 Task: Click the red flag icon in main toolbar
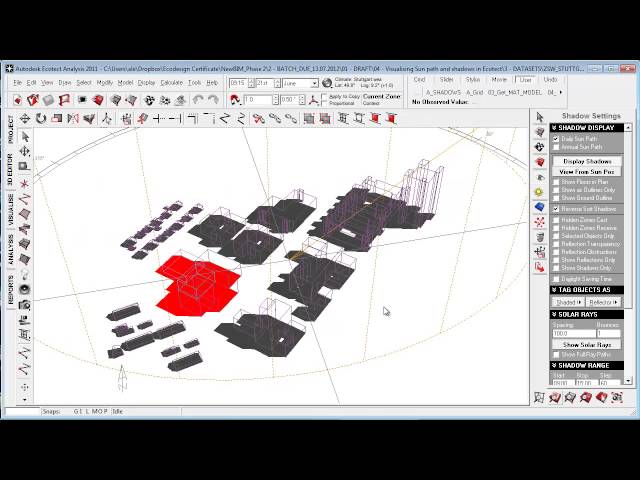[64, 100]
